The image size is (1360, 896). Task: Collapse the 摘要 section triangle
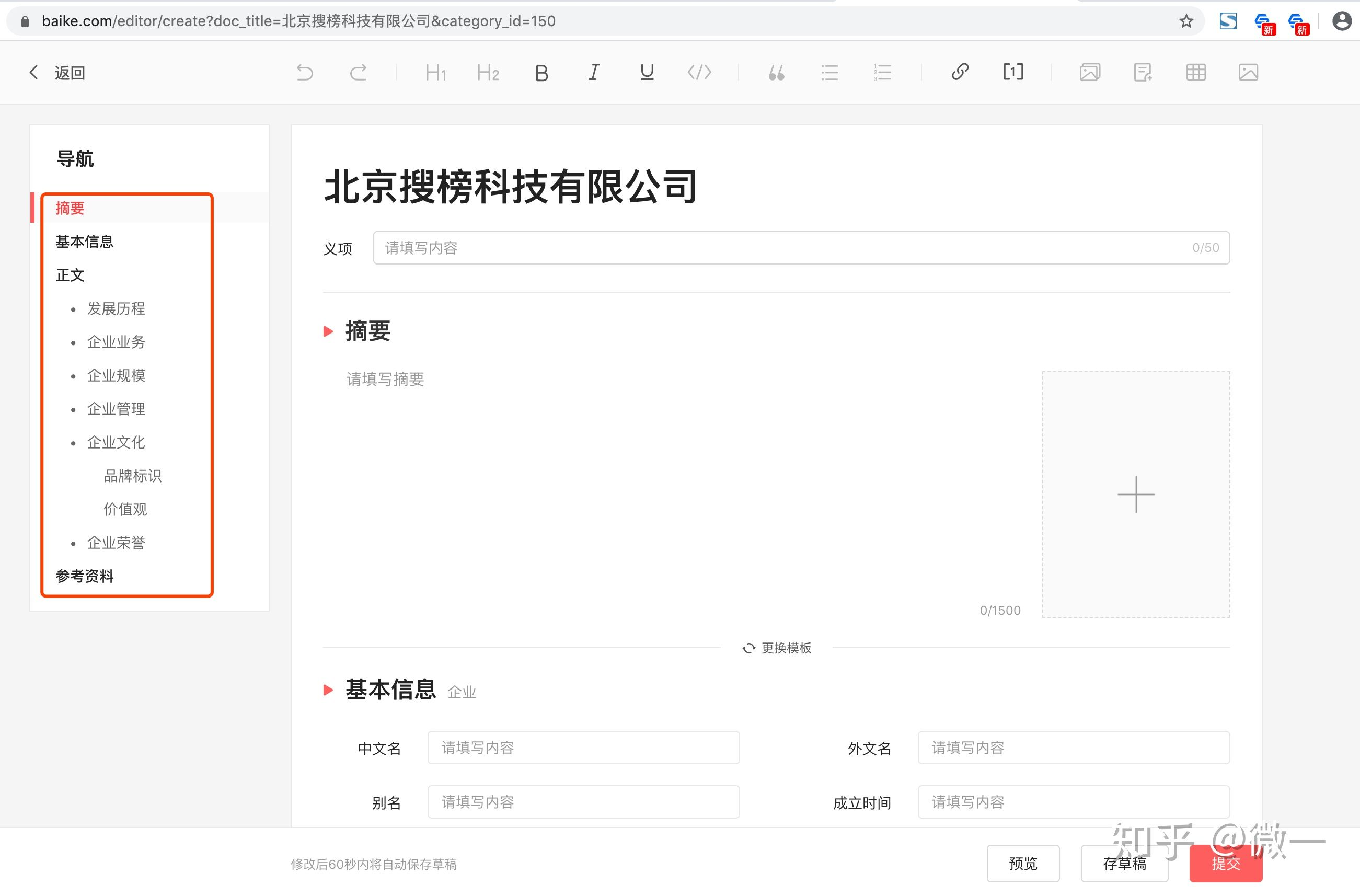pyautogui.click(x=328, y=331)
